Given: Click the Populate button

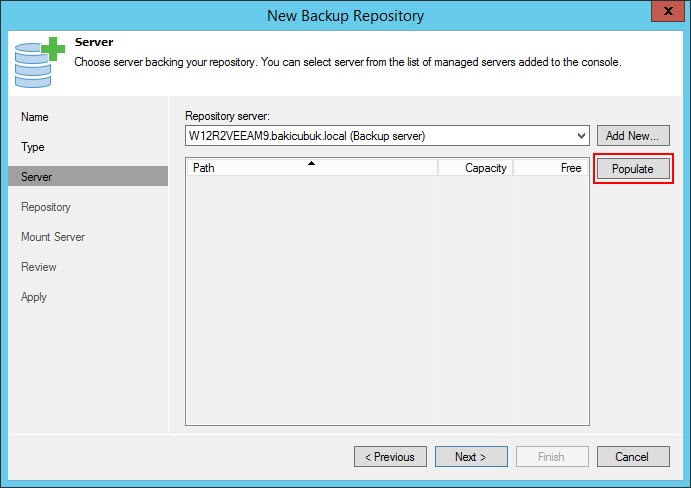Looking at the screenshot, I should [x=633, y=169].
